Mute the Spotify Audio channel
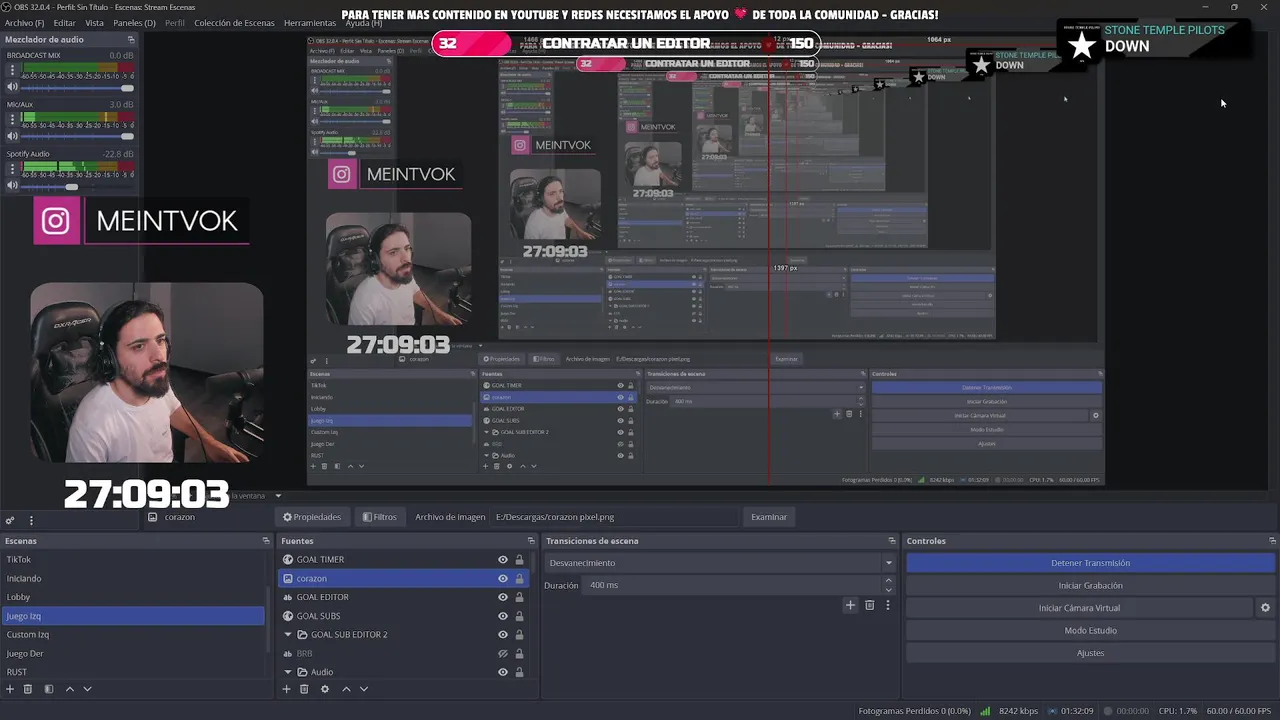Viewport: 1280px width, 720px height. (x=12, y=186)
